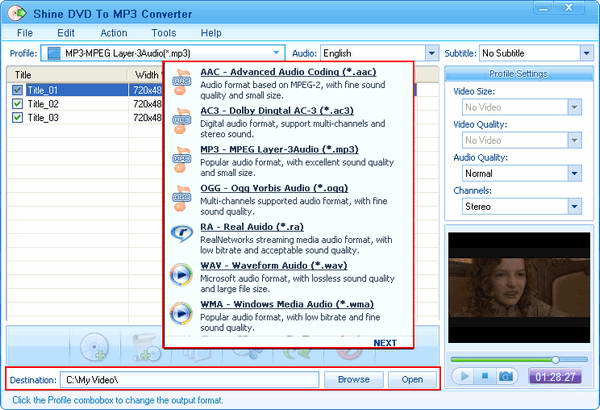Click the MP3 format icon in list
This screenshot has width=600, height=410.
pos(181,159)
